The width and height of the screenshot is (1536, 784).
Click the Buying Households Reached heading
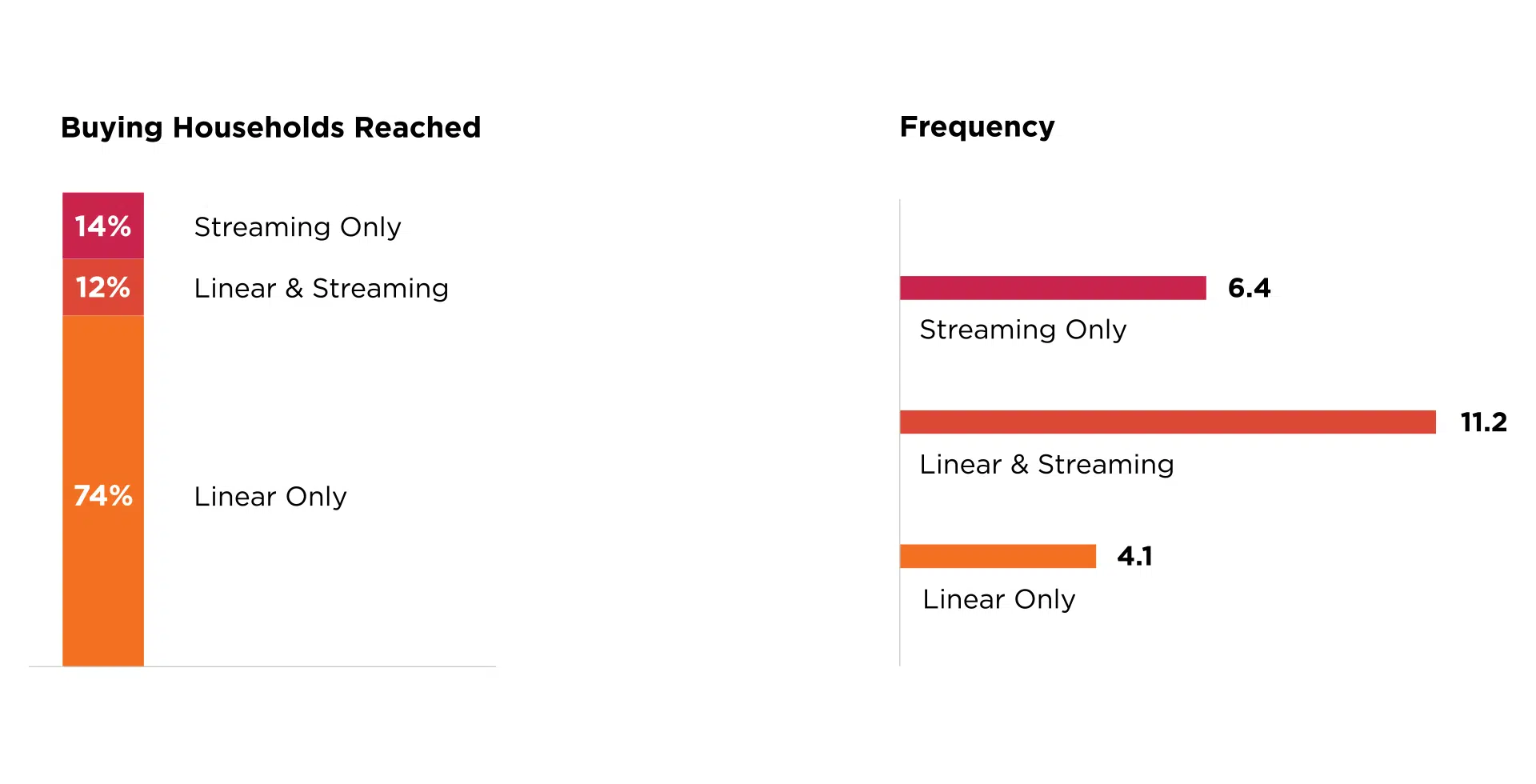pyautogui.click(x=270, y=128)
